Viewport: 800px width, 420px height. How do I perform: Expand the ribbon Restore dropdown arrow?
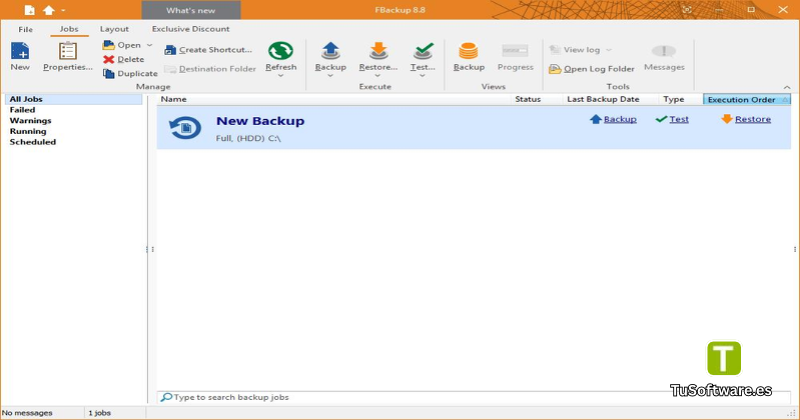coord(378,76)
